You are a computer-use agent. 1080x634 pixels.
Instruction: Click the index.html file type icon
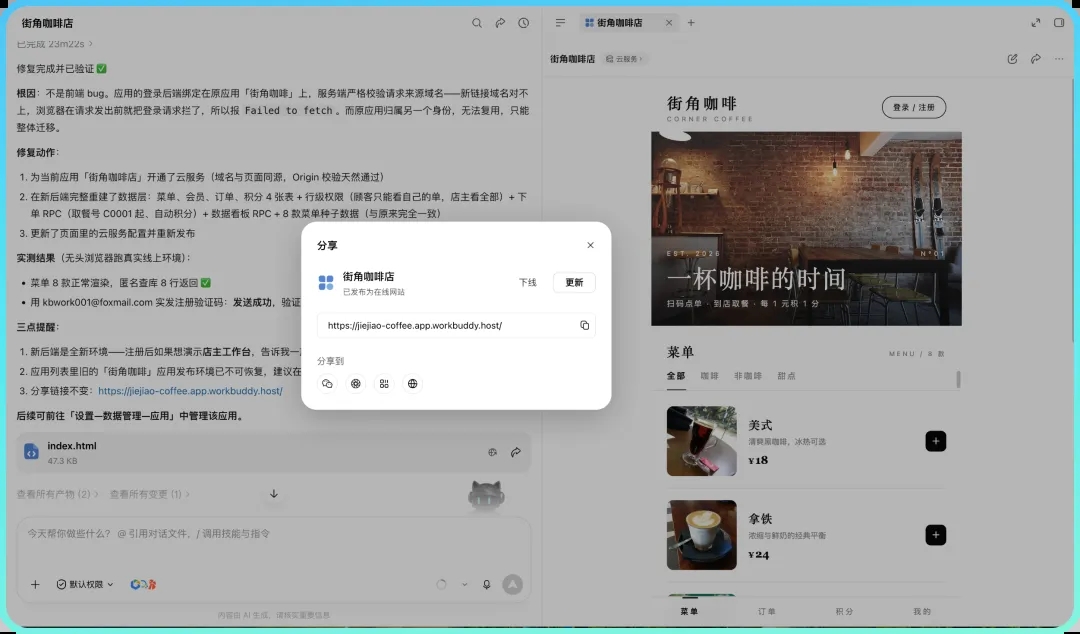tap(31, 451)
